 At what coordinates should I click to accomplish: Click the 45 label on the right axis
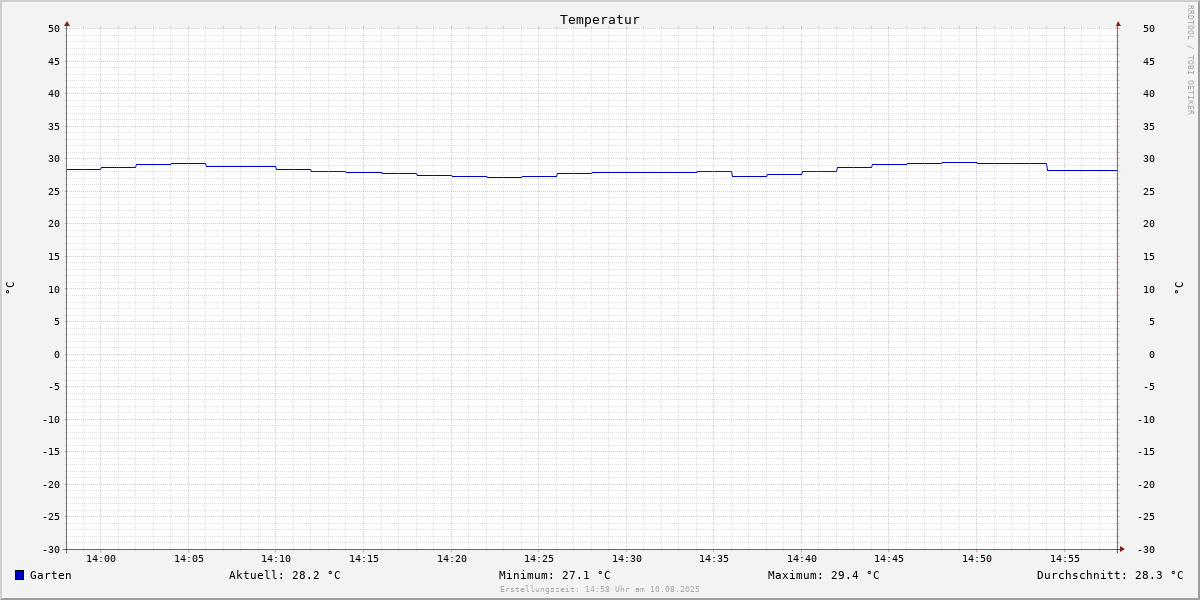click(1149, 62)
